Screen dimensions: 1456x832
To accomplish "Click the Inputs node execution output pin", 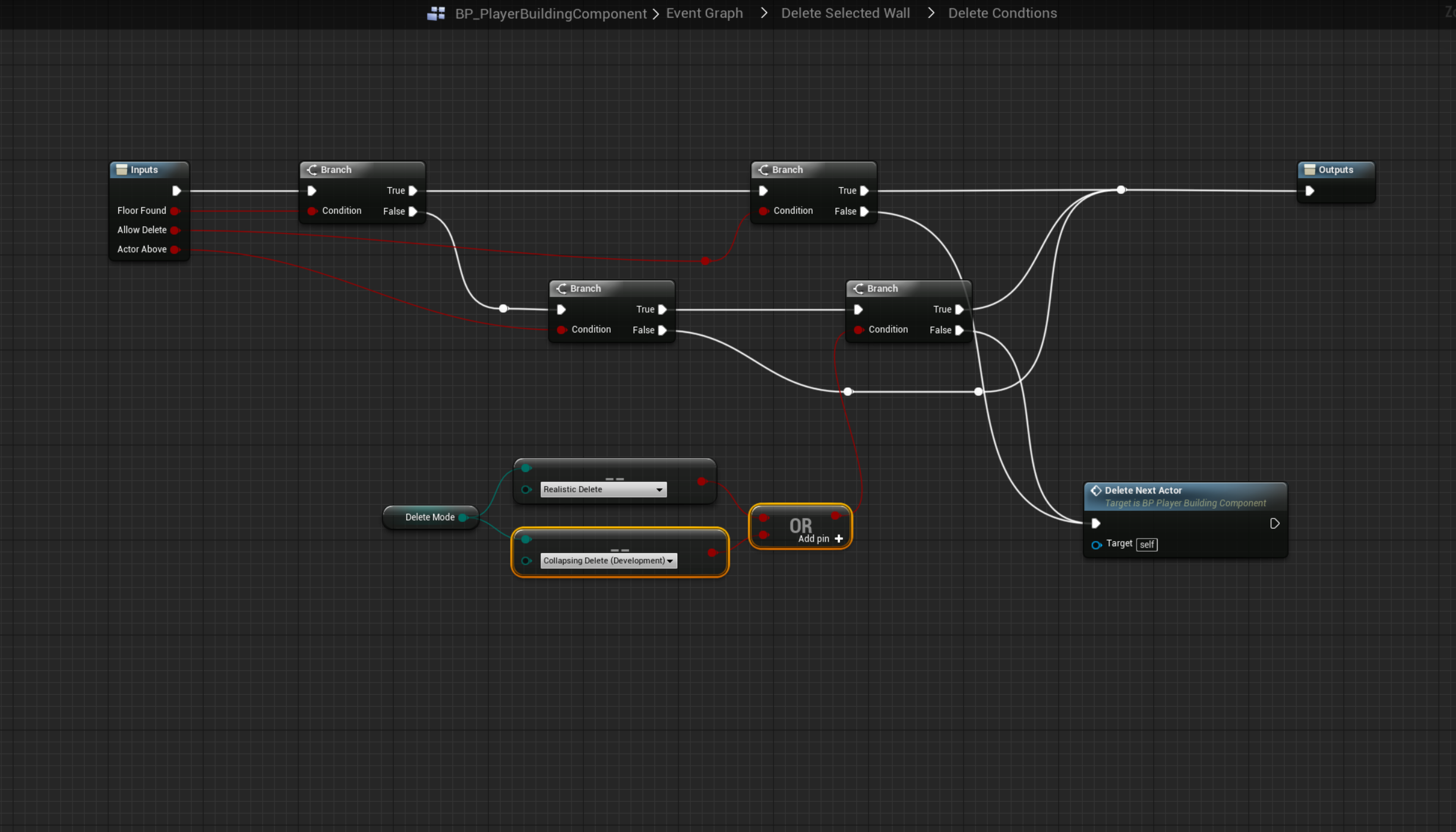I will coord(176,191).
